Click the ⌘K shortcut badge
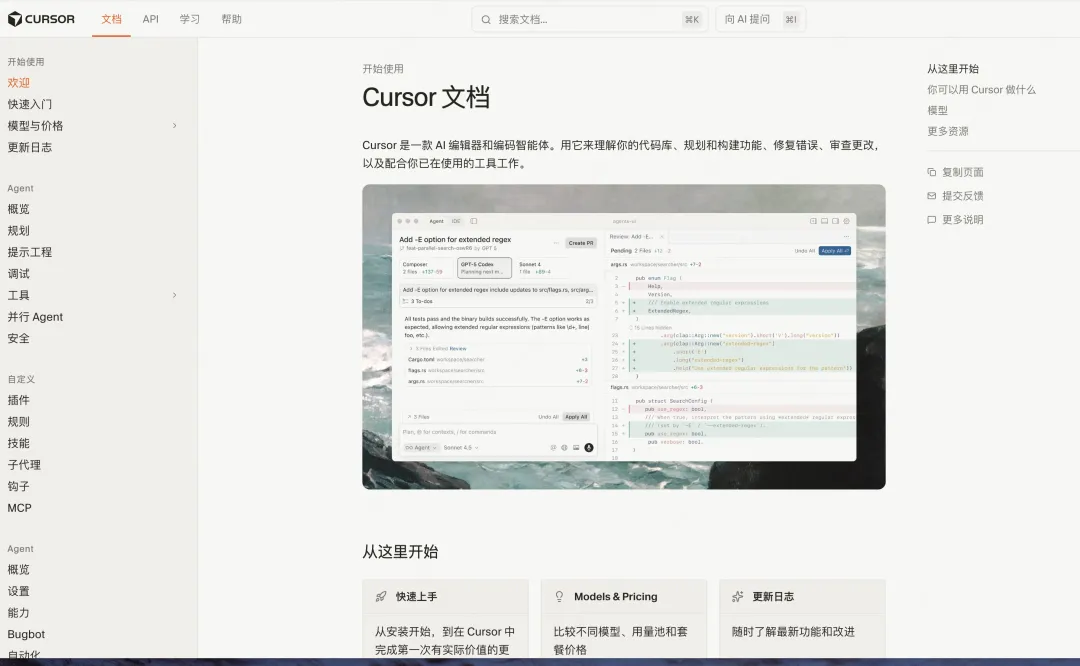 [692, 19]
